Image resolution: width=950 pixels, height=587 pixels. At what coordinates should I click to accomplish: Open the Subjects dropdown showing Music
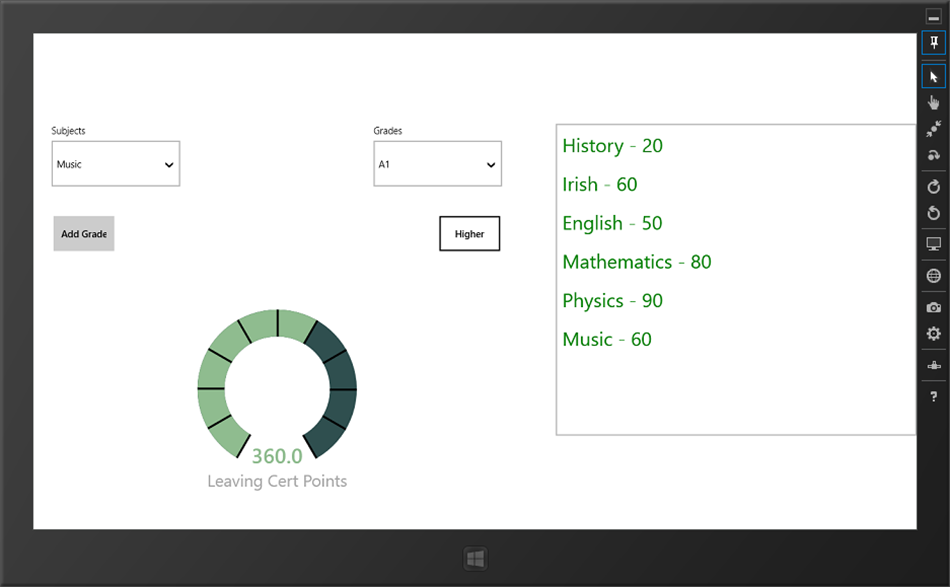pos(116,164)
